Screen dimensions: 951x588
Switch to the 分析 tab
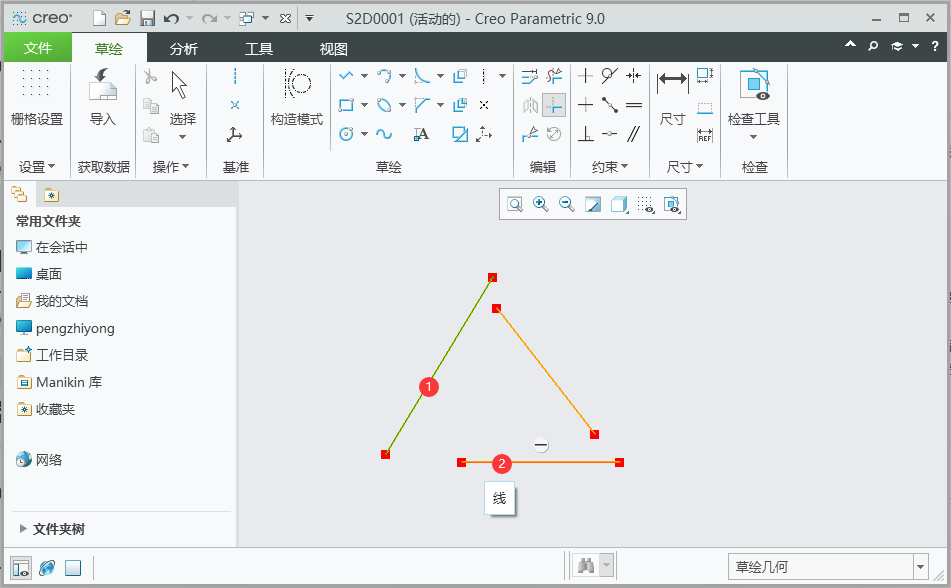183,49
